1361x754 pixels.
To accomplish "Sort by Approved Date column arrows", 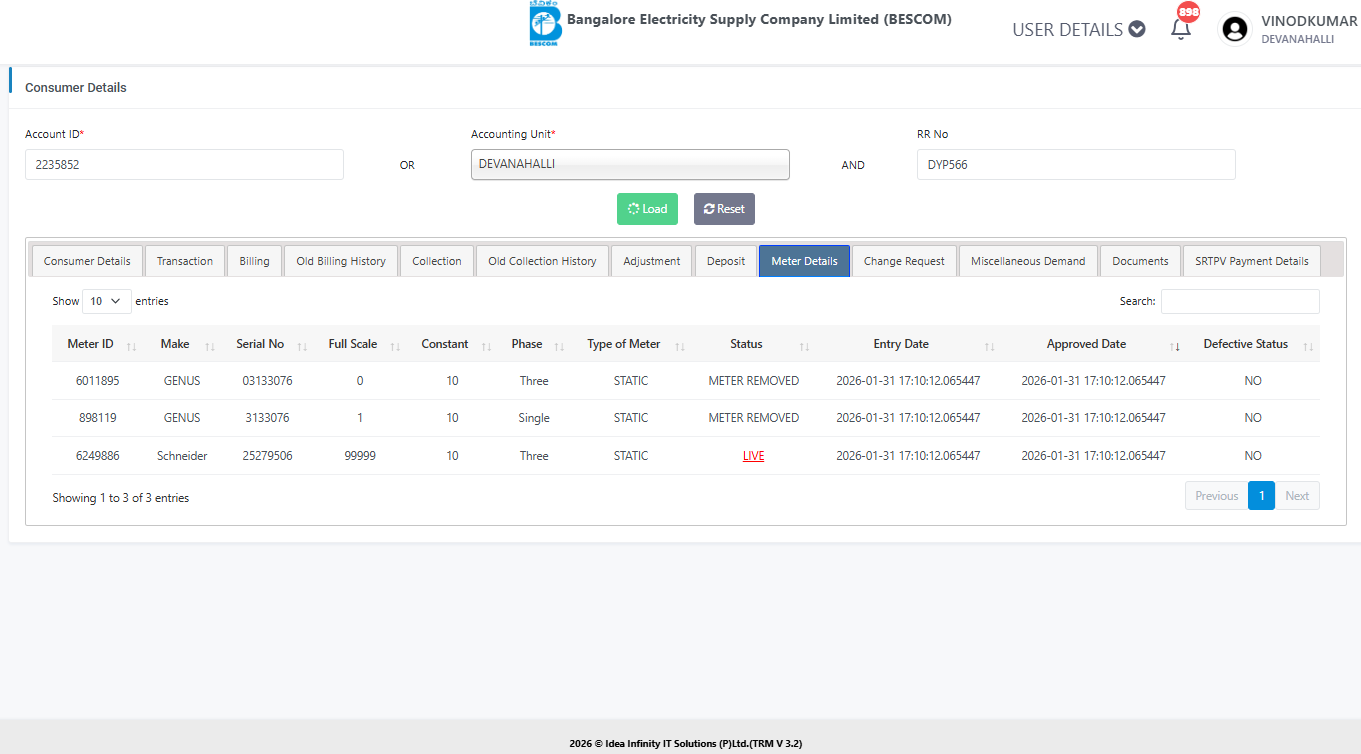I will pos(1175,345).
